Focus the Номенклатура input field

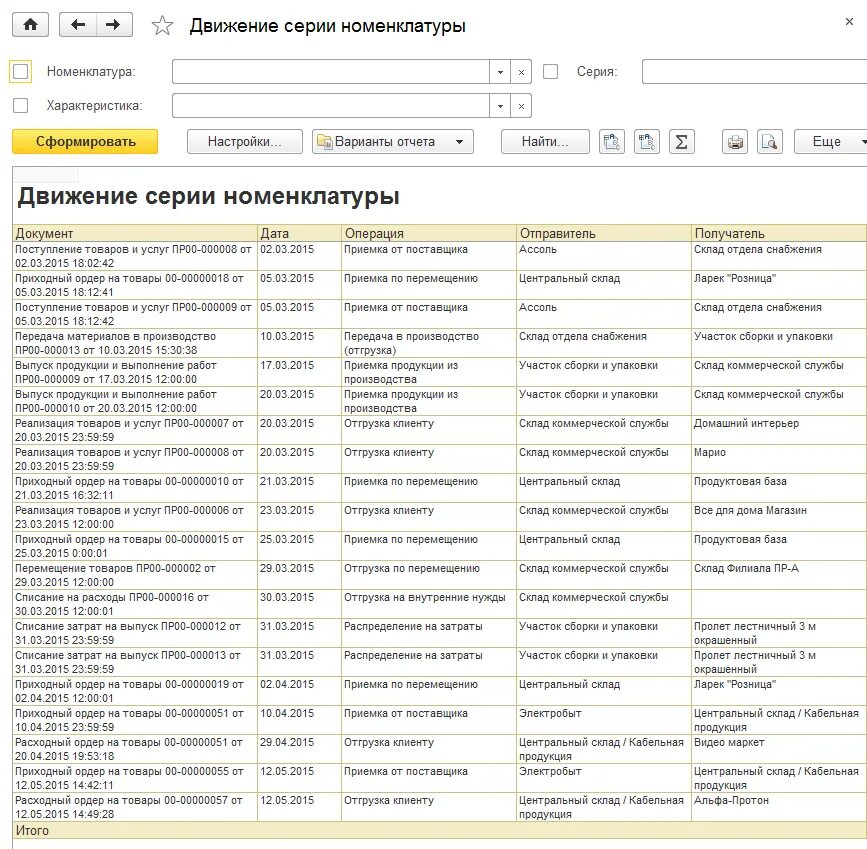point(331,72)
